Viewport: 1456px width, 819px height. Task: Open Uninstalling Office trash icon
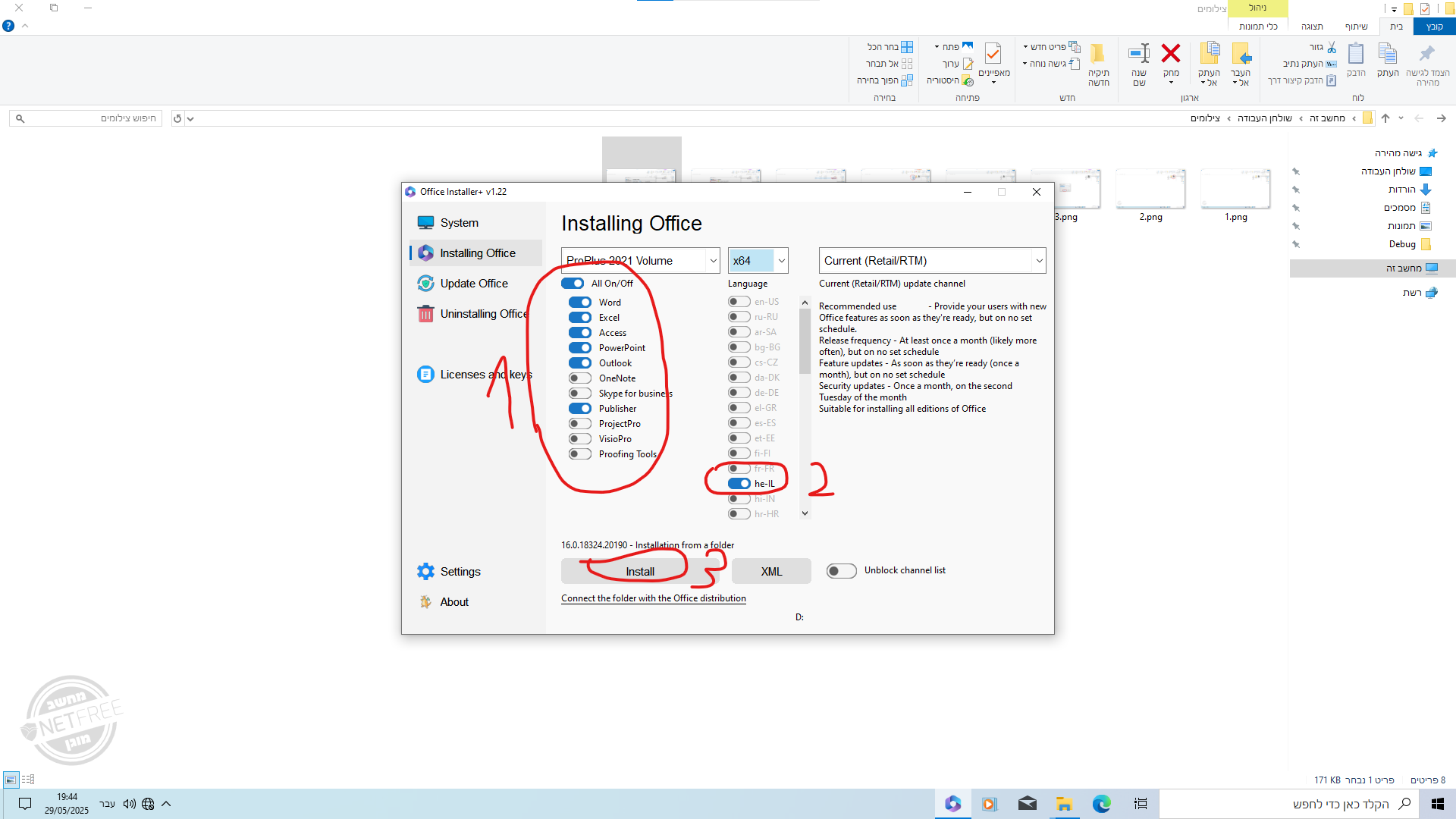tap(425, 314)
